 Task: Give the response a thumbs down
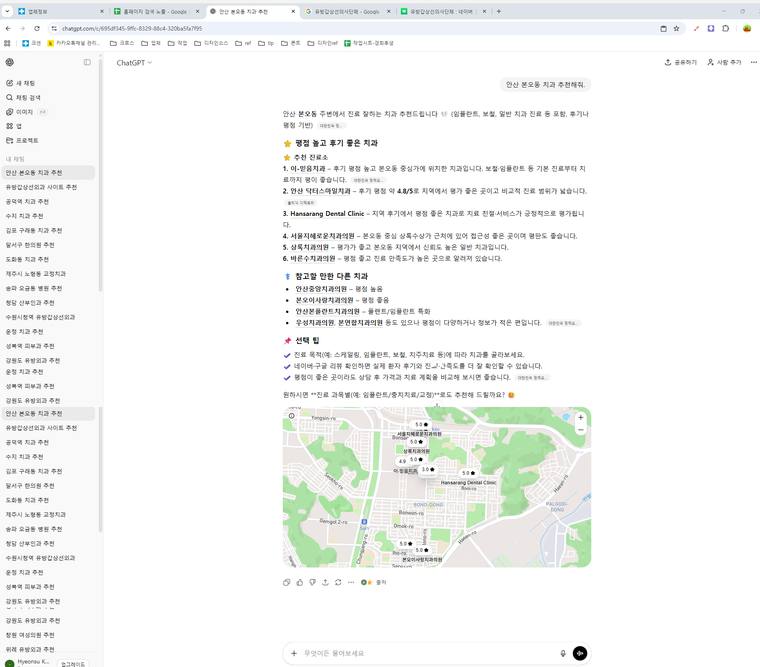pos(313,582)
